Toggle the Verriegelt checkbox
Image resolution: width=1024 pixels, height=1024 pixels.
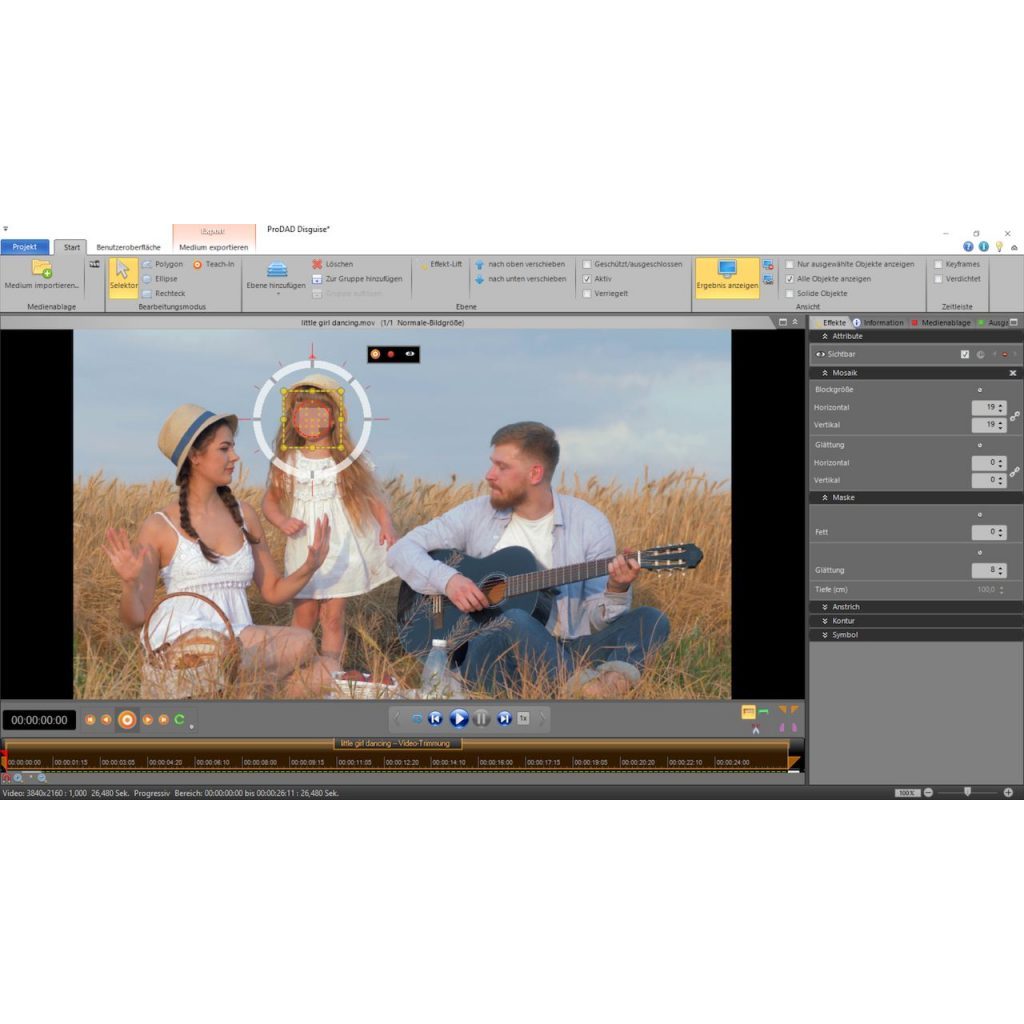[x=586, y=294]
